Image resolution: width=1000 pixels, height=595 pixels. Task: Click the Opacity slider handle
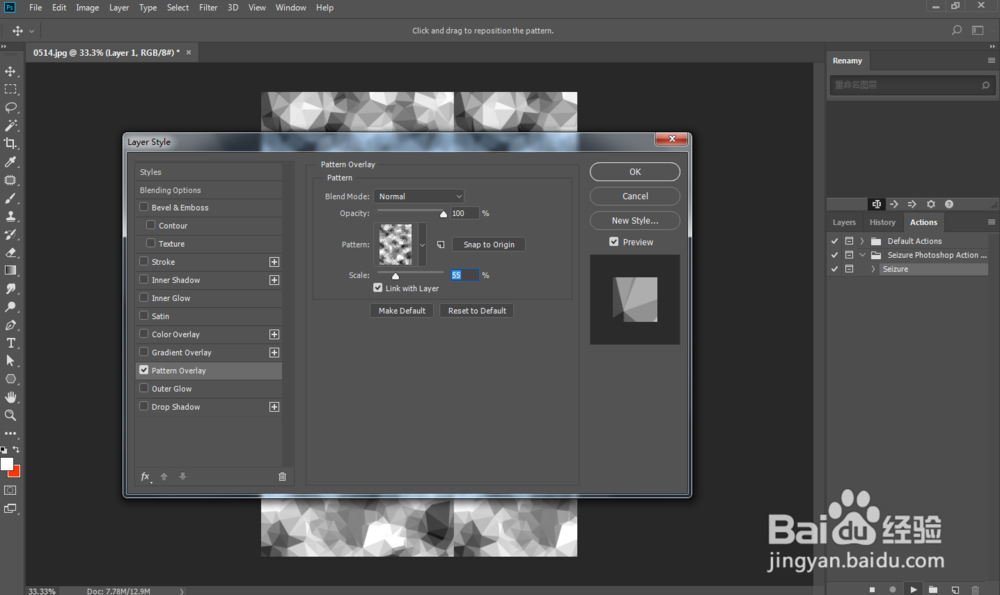click(443, 214)
